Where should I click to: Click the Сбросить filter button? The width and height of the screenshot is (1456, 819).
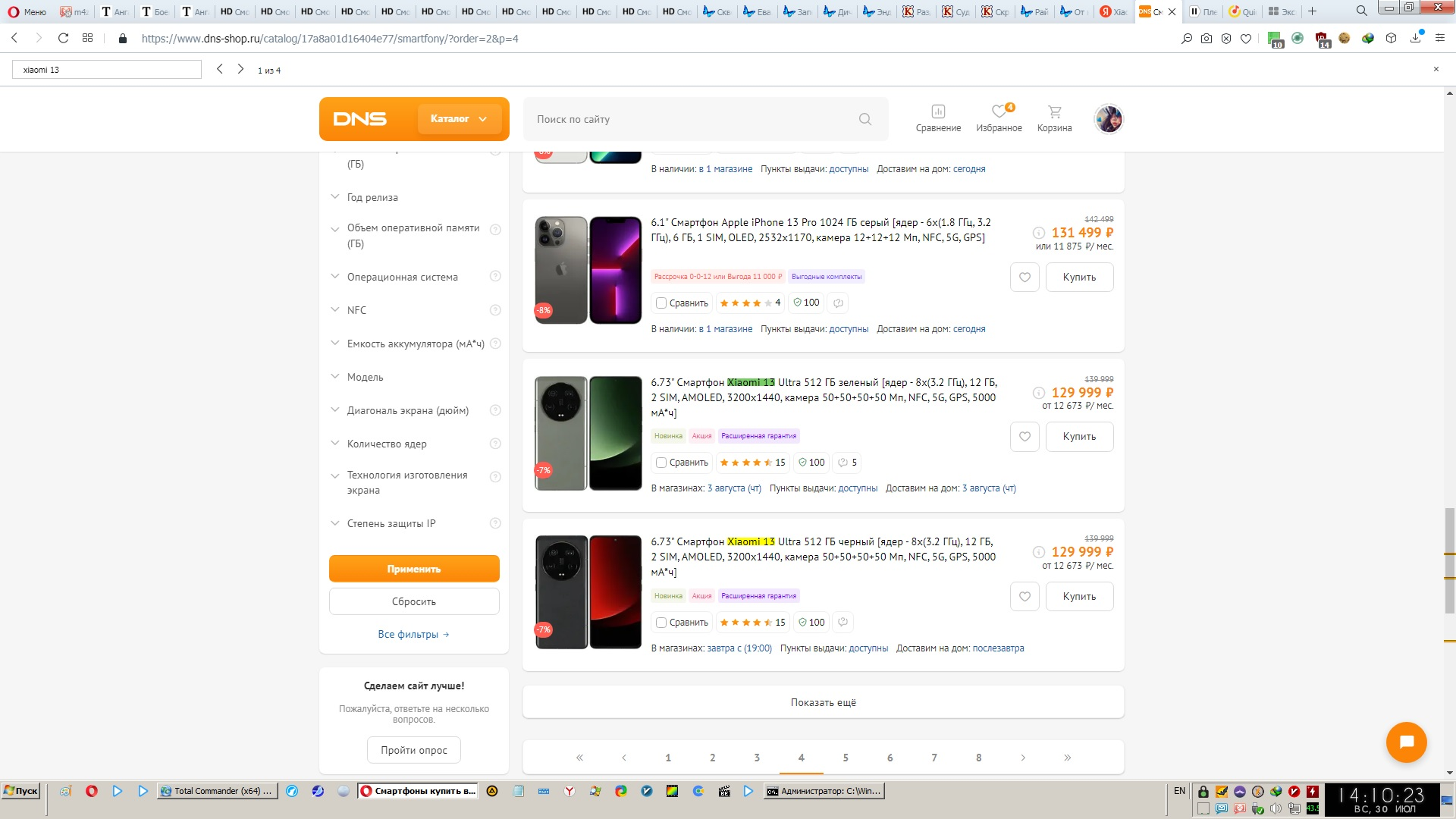pos(414,601)
